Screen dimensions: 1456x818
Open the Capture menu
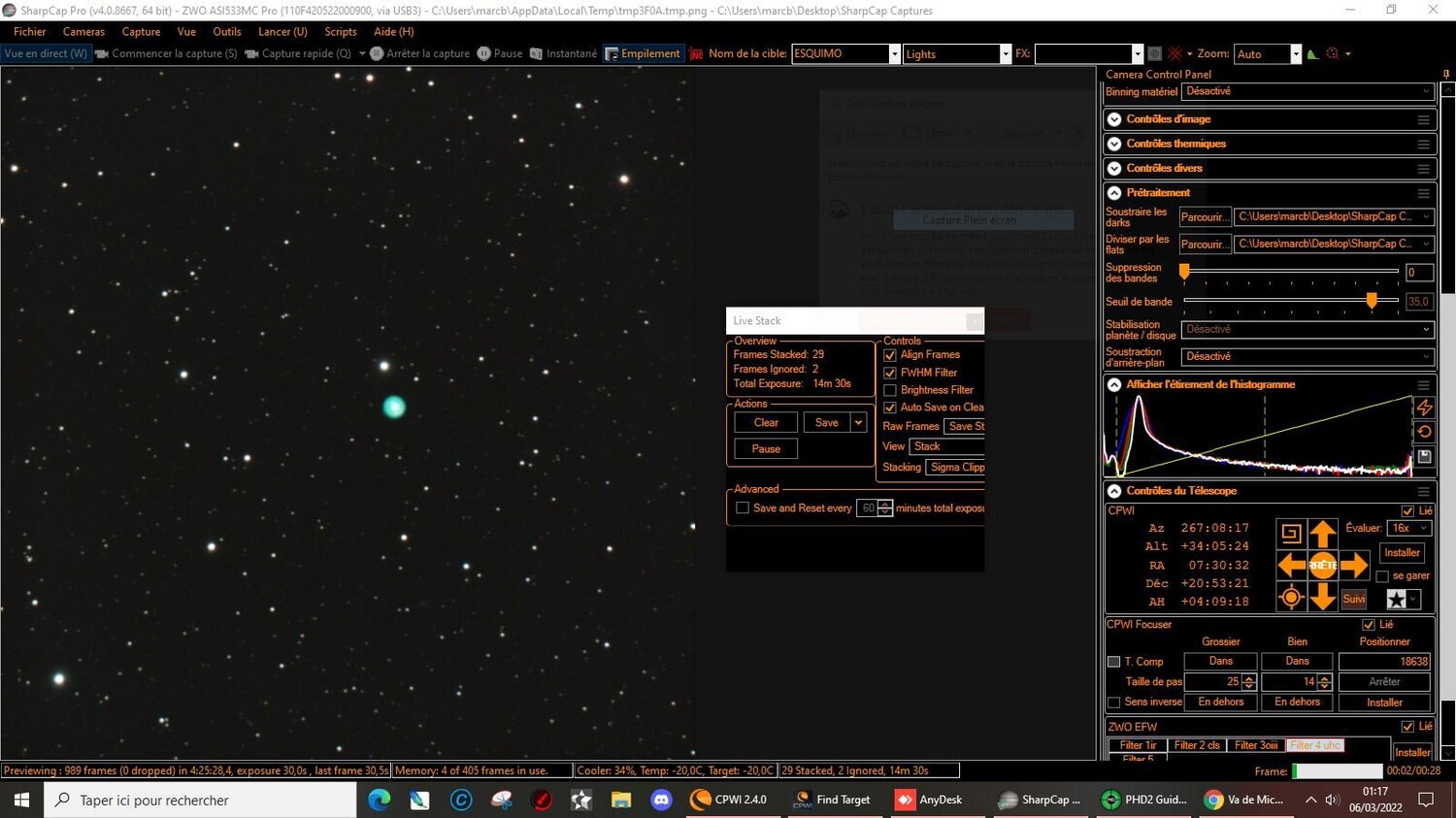pyautogui.click(x=141, y=32)
